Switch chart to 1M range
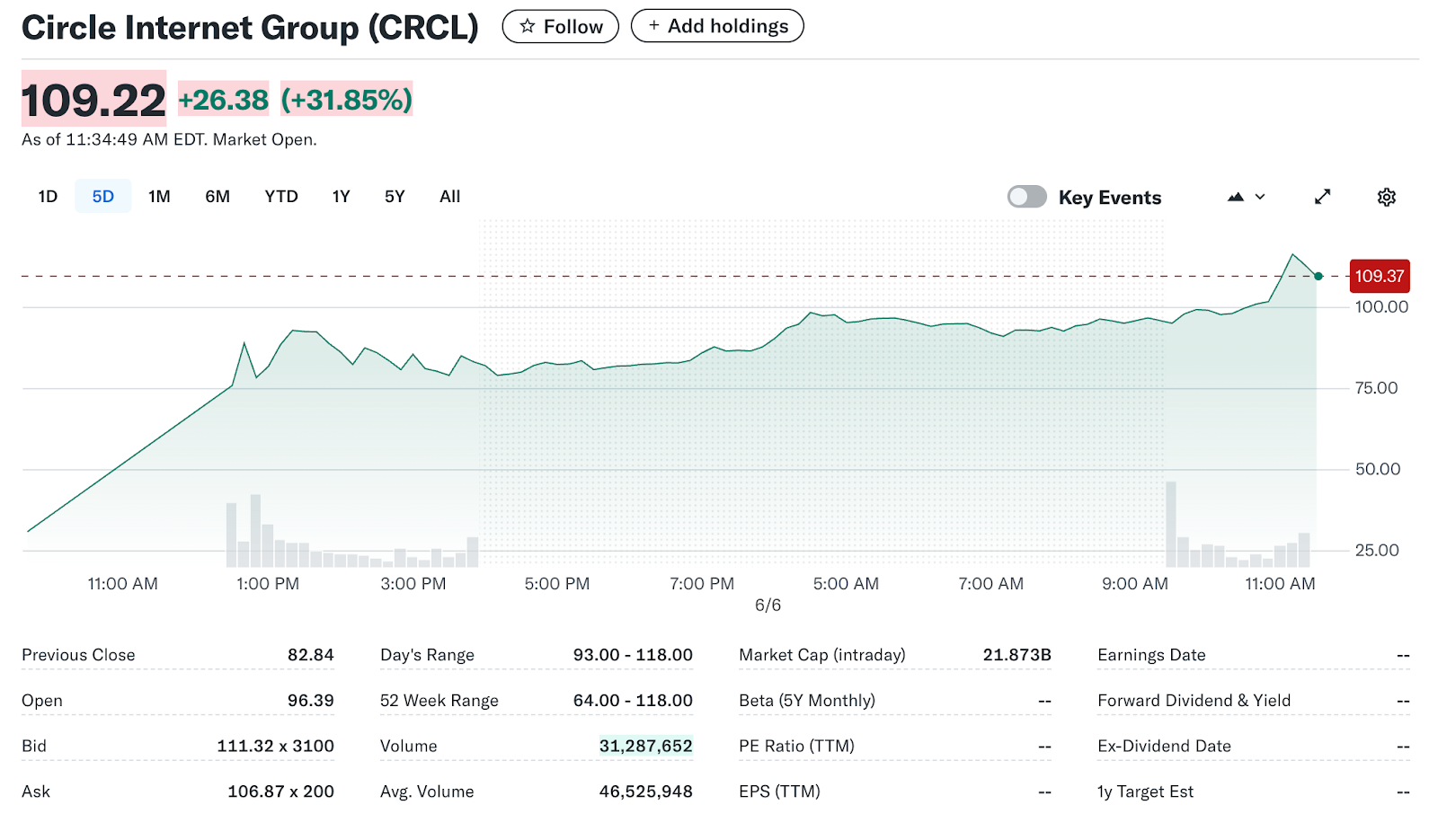1438x840 pixels. pyautogui.click(x=159, y=197)
